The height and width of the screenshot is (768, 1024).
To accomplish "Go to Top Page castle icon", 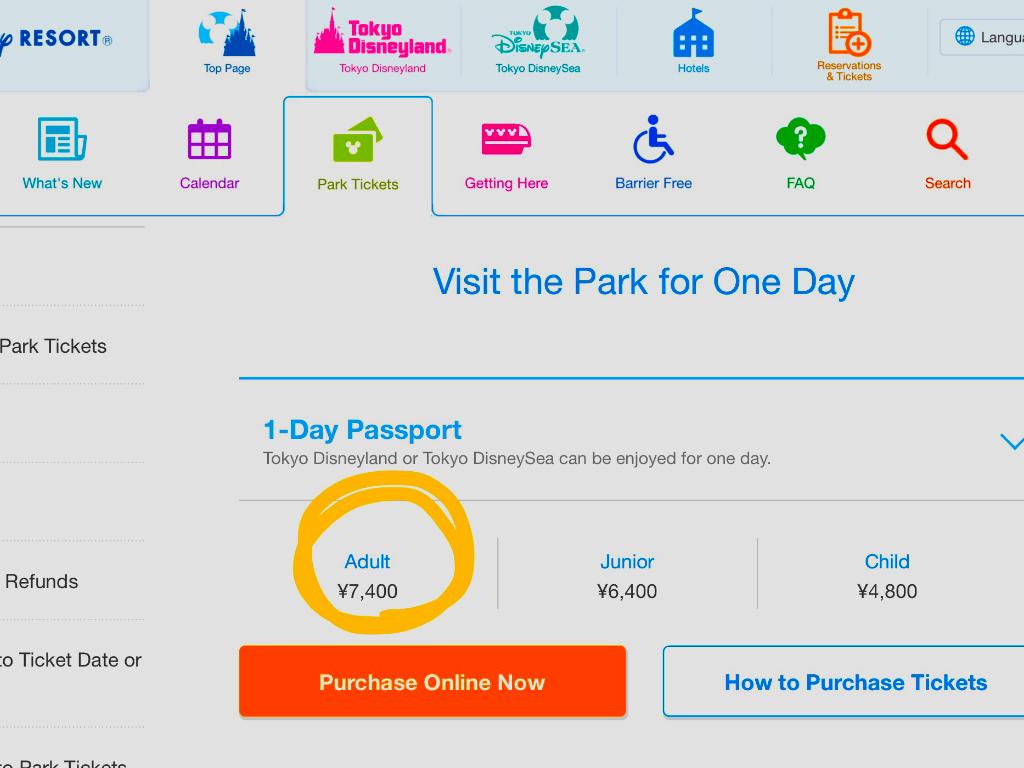I will [x=227, y=34].
